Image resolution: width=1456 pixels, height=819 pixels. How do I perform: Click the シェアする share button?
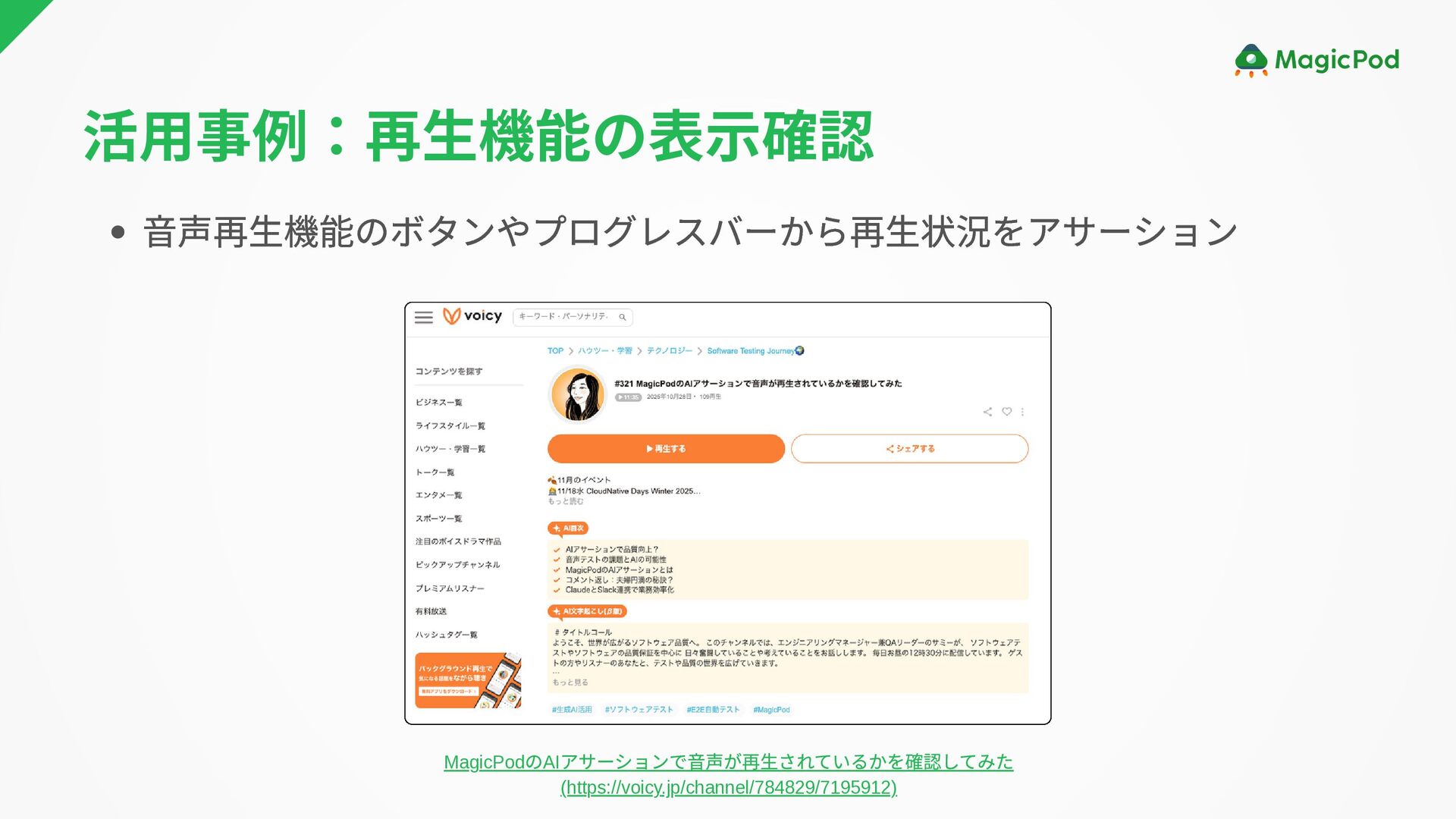[909, 449]
